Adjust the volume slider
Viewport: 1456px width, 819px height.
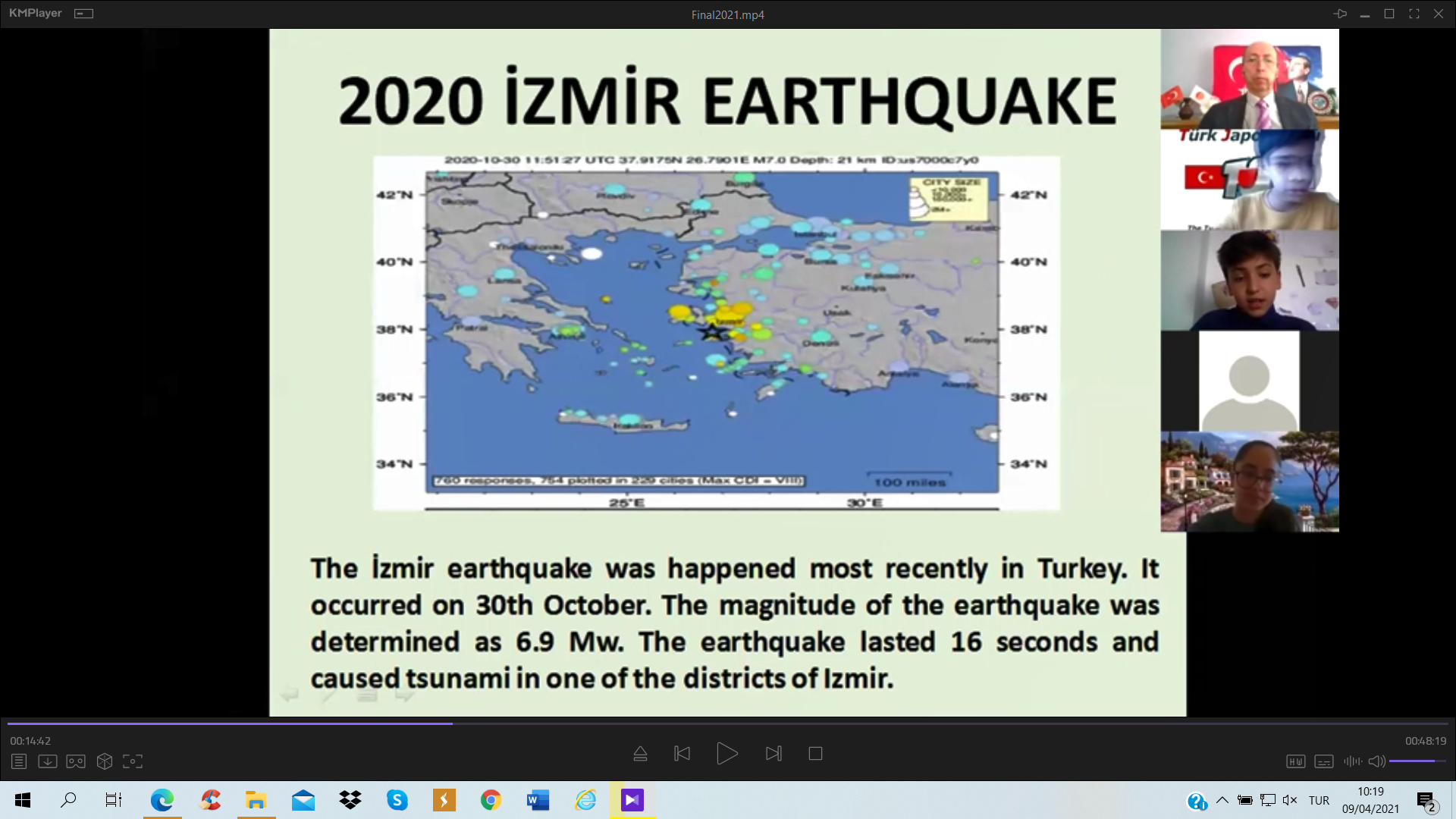click(1417, 761)
